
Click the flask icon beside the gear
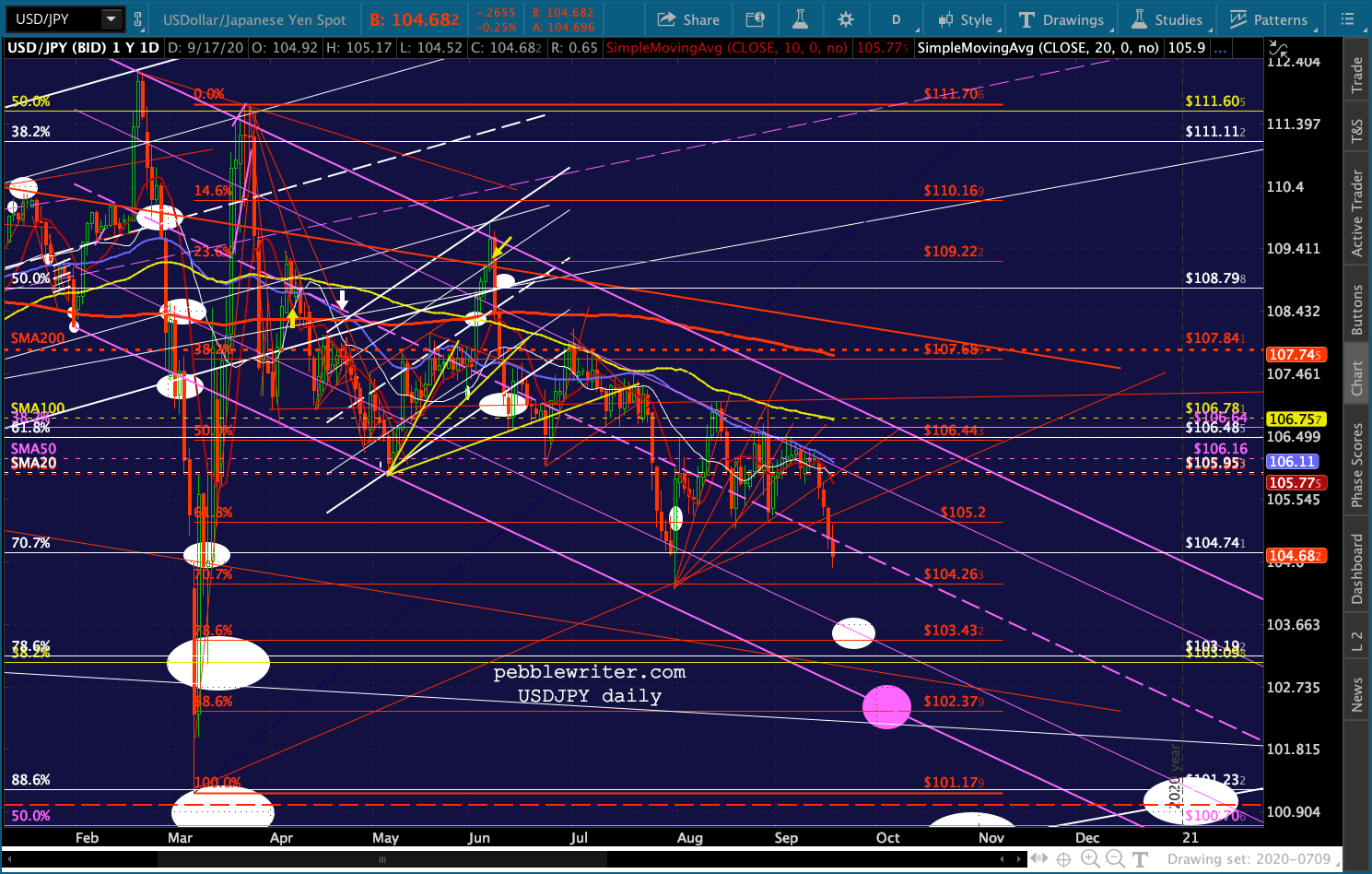(x=800, y=19)
